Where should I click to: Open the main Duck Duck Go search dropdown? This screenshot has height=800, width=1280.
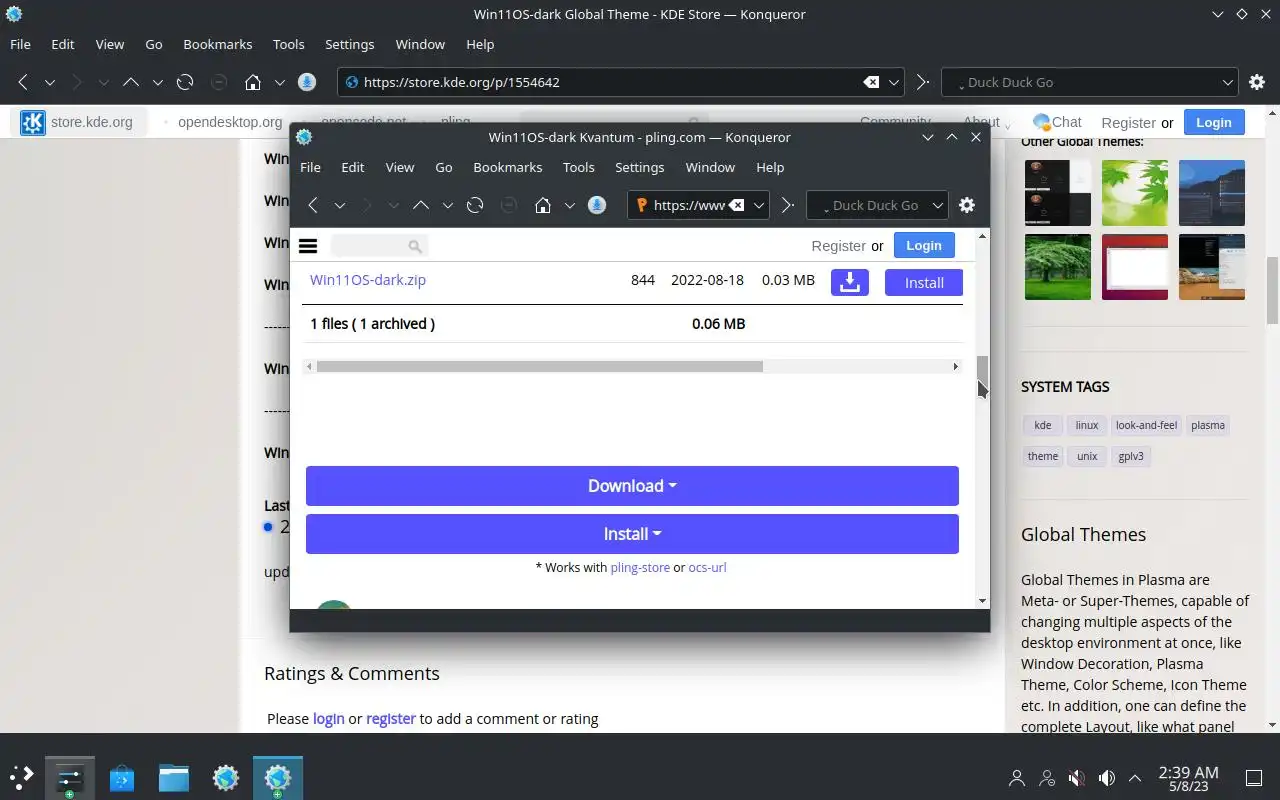[x=1227, y=82]
